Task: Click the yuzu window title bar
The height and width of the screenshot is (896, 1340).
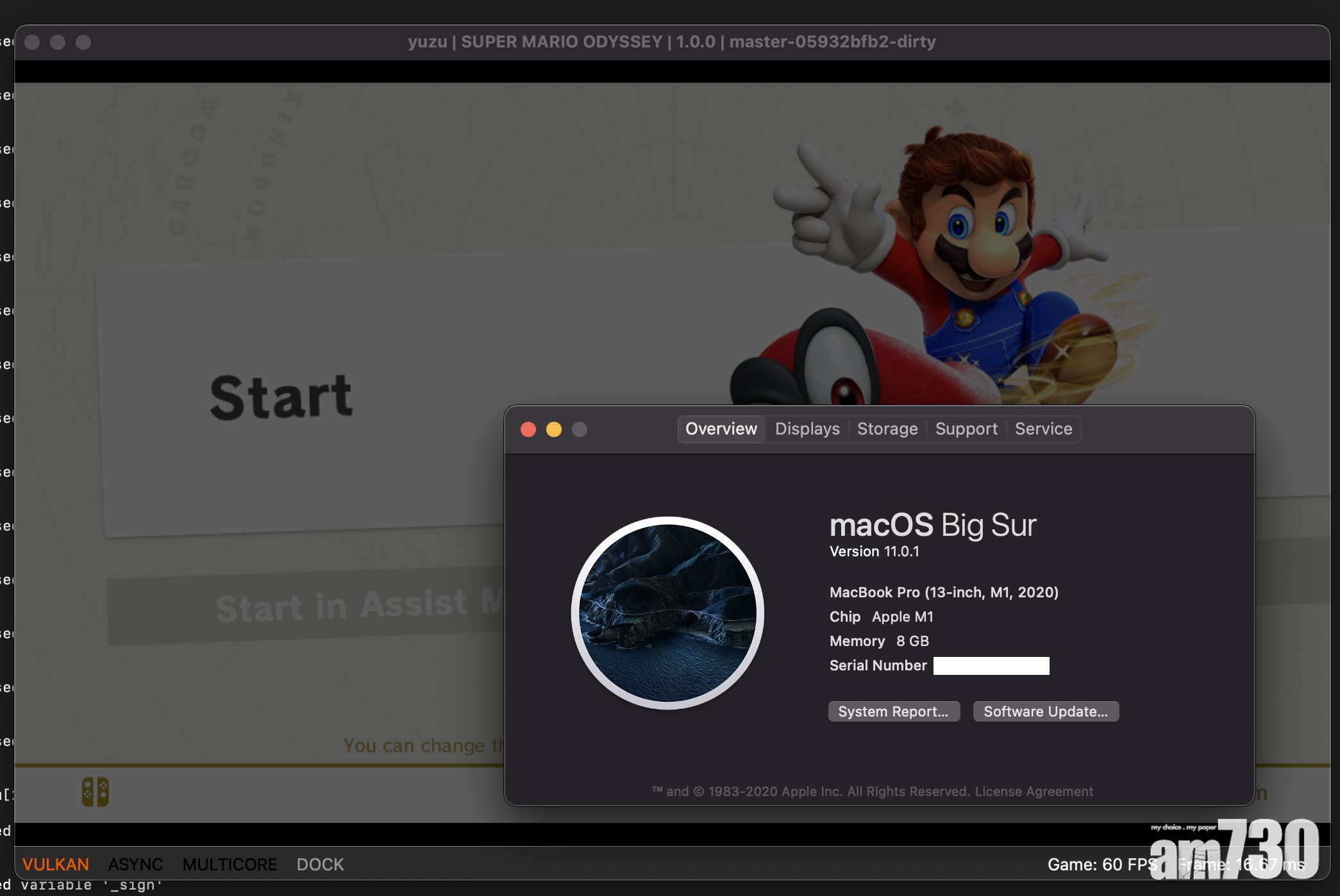Action: pos(671,42)
